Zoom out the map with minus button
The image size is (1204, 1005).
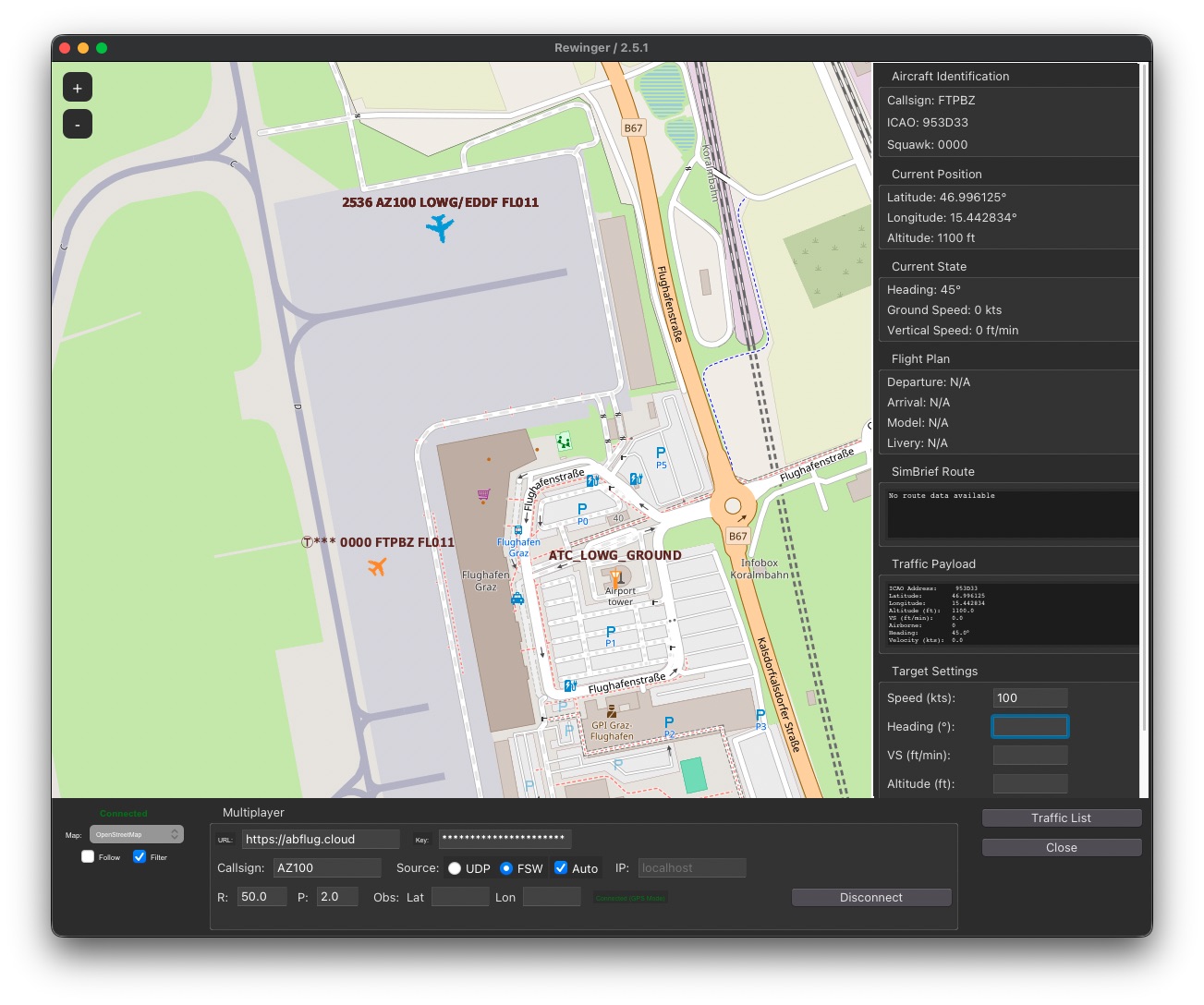(78, 125)
